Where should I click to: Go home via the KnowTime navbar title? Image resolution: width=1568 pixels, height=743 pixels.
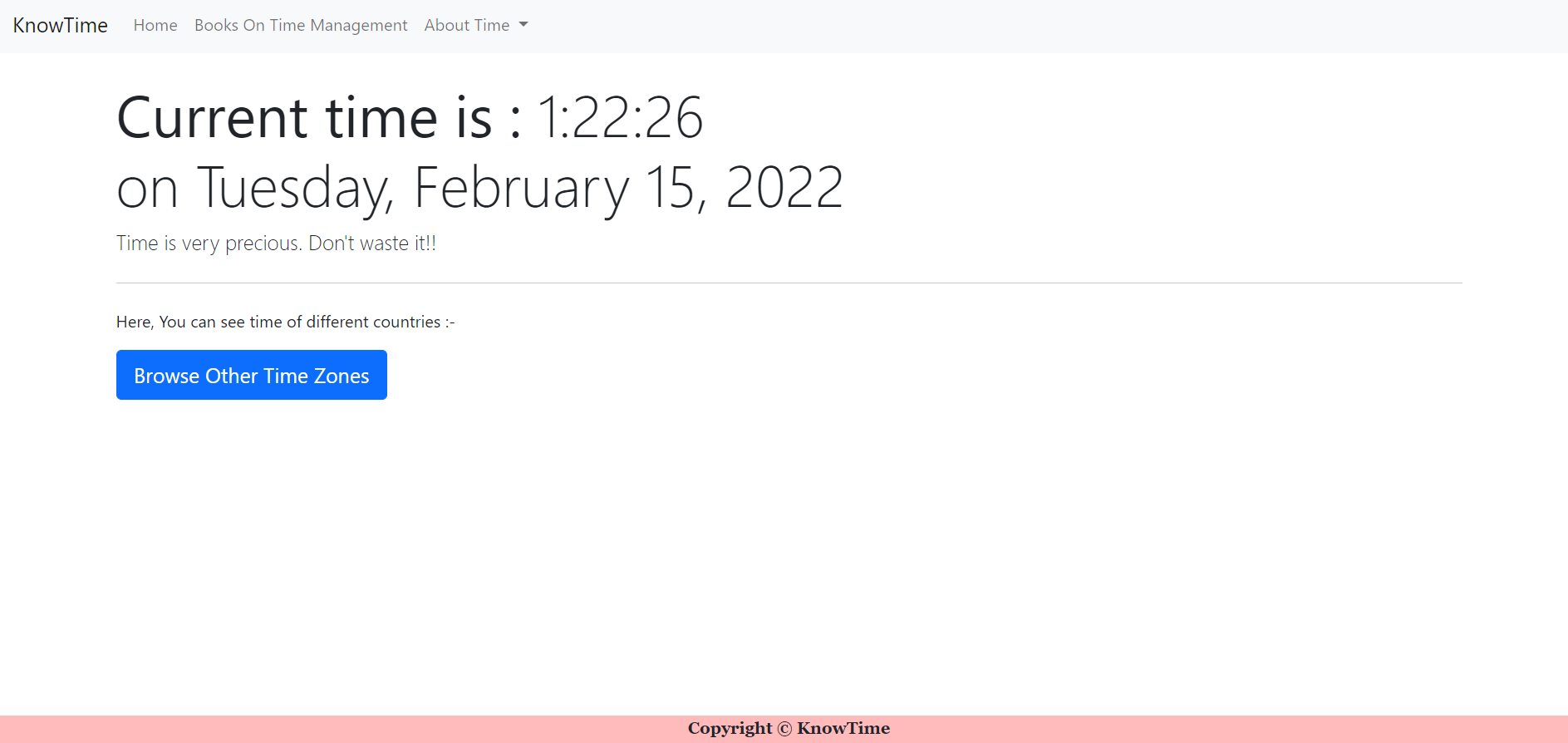click(x=59, y=25)
